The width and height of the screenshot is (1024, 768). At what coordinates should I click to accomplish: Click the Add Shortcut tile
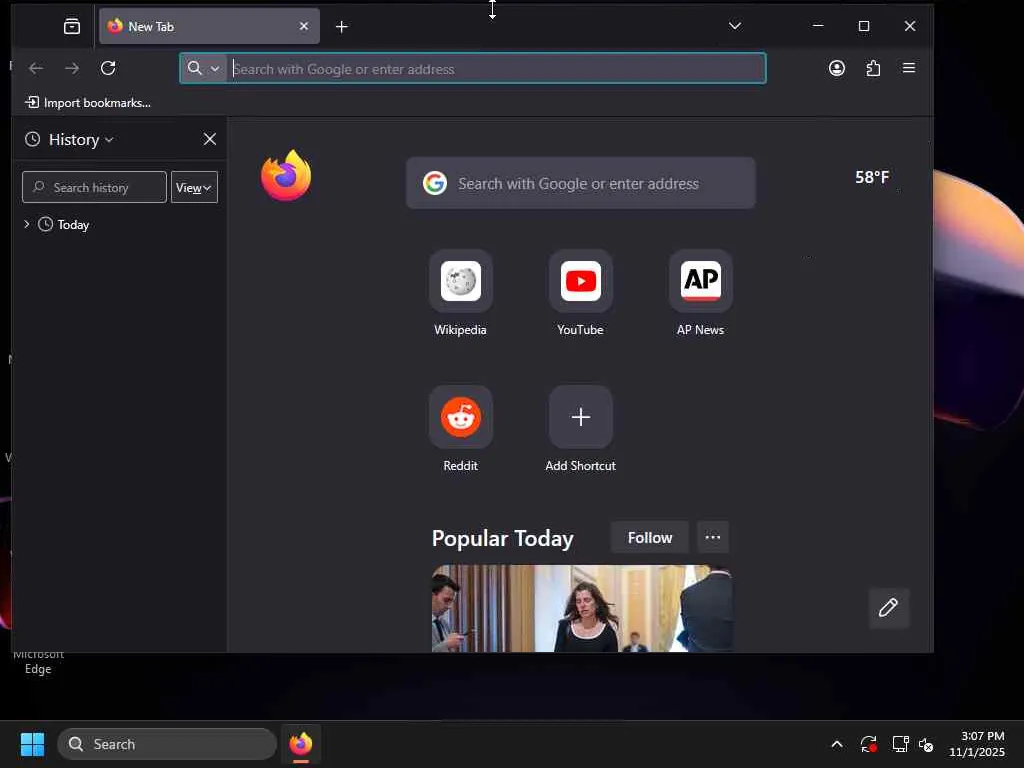[581, 429]
